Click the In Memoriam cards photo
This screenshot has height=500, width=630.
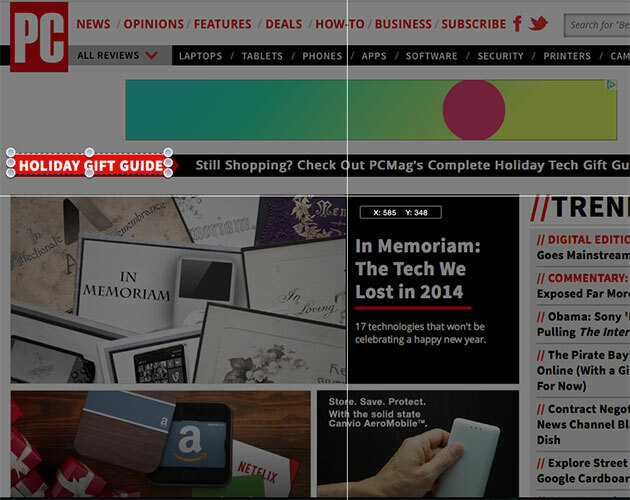(178, 289)
